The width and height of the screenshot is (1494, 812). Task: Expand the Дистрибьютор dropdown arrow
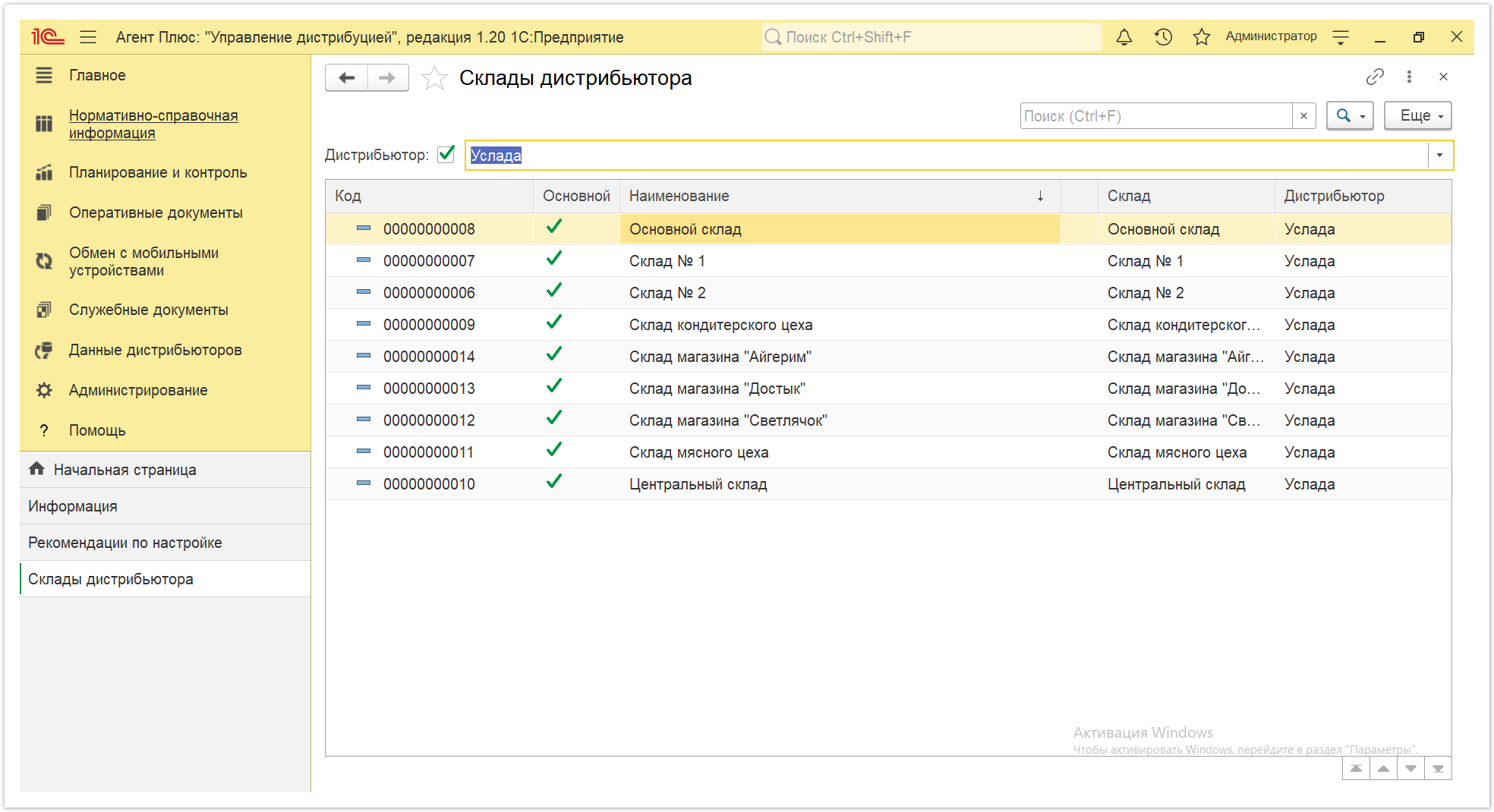point(1439,156)
